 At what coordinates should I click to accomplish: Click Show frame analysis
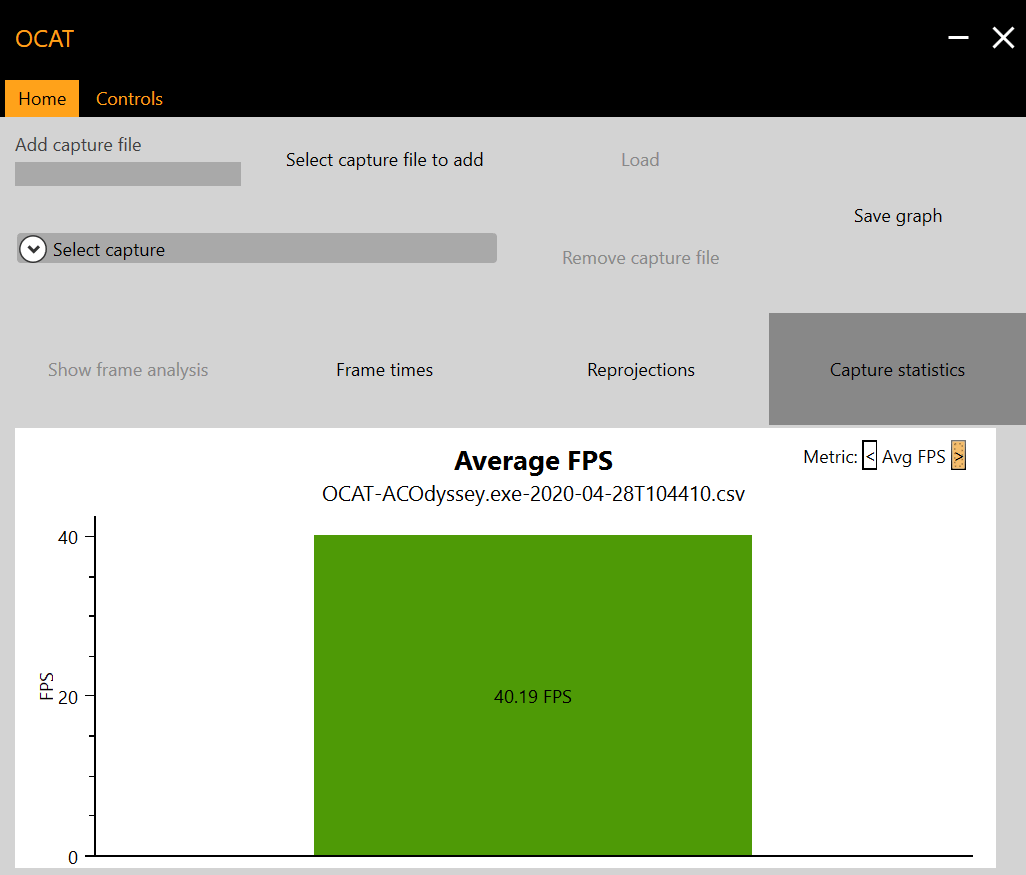[128, 370]
